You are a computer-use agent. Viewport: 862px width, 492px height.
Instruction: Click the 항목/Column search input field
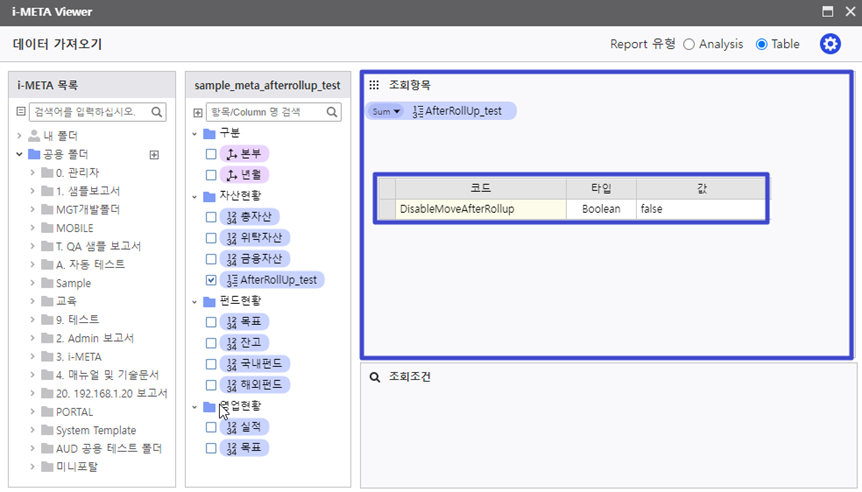pyautogui.click(x=266, y=113)
